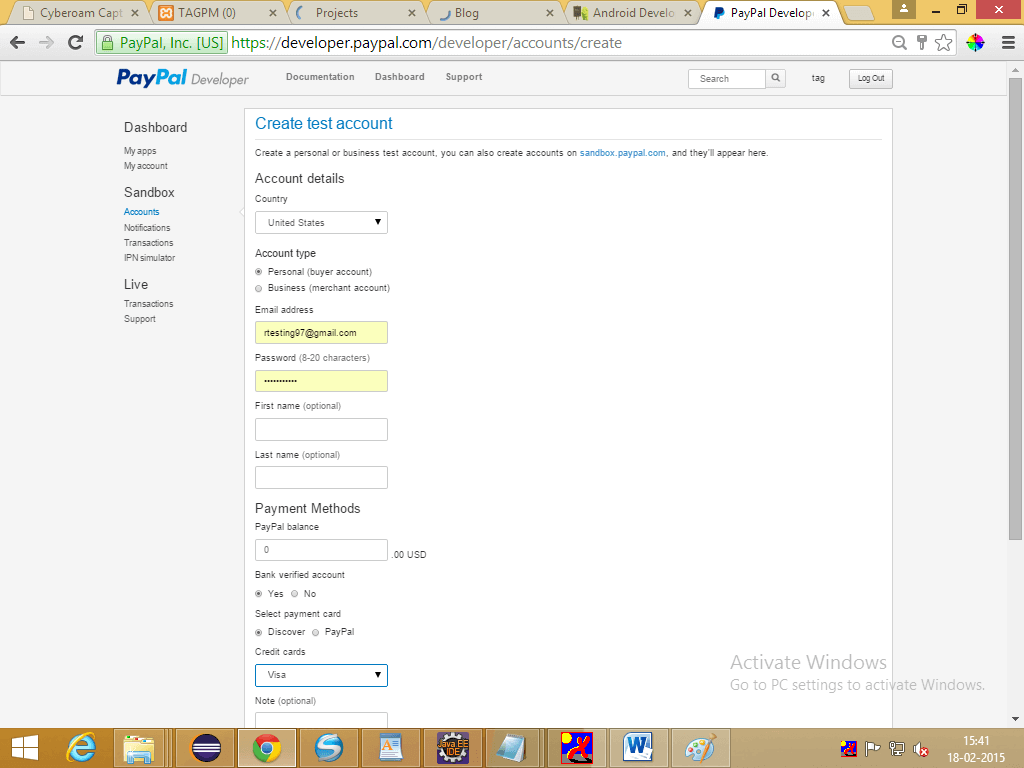Choose Discover payment card radio

(259, 632)
